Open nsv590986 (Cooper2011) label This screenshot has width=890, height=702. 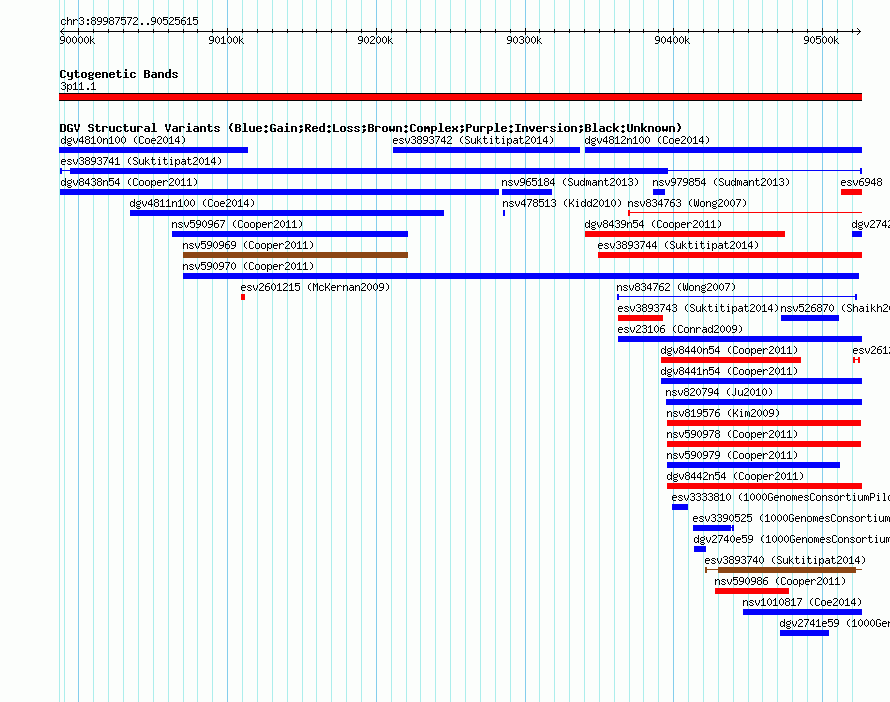pyautogui.click(x=780, y=581)
